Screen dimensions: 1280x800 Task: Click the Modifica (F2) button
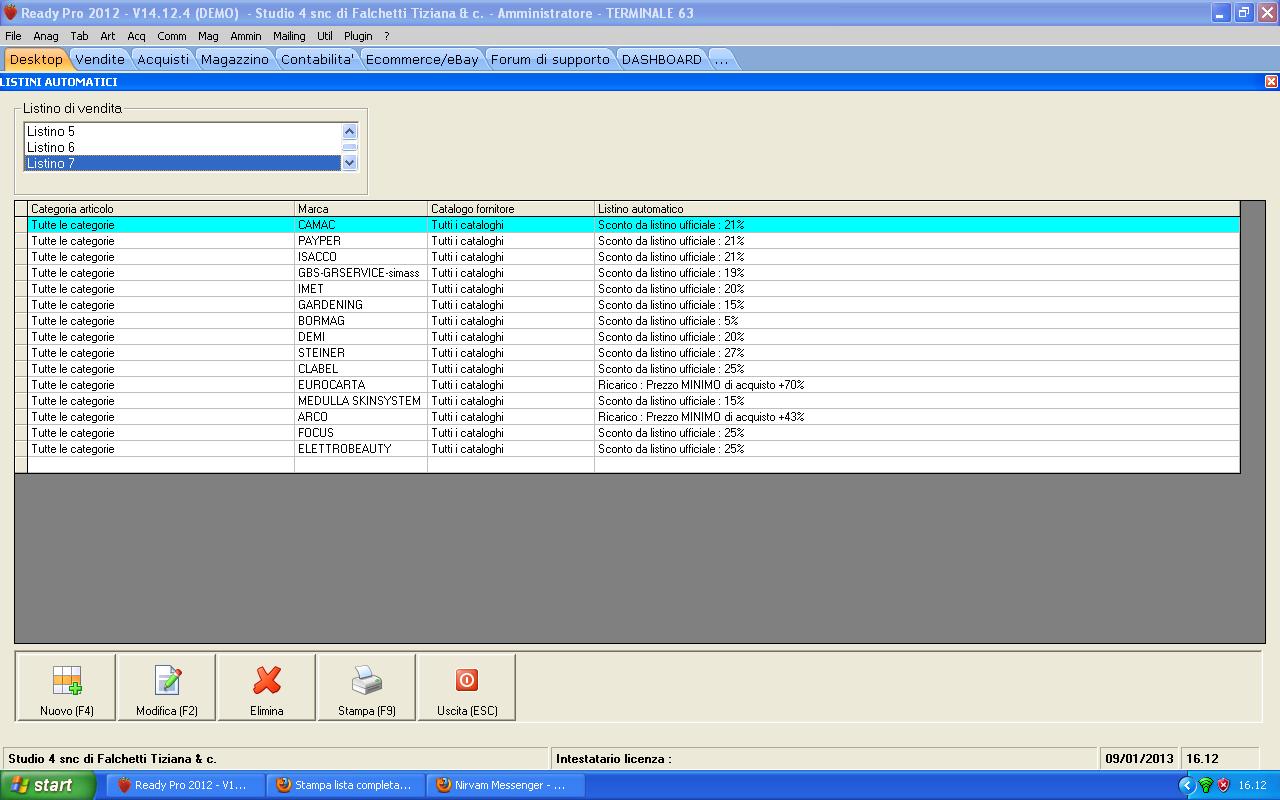(167, 688)
